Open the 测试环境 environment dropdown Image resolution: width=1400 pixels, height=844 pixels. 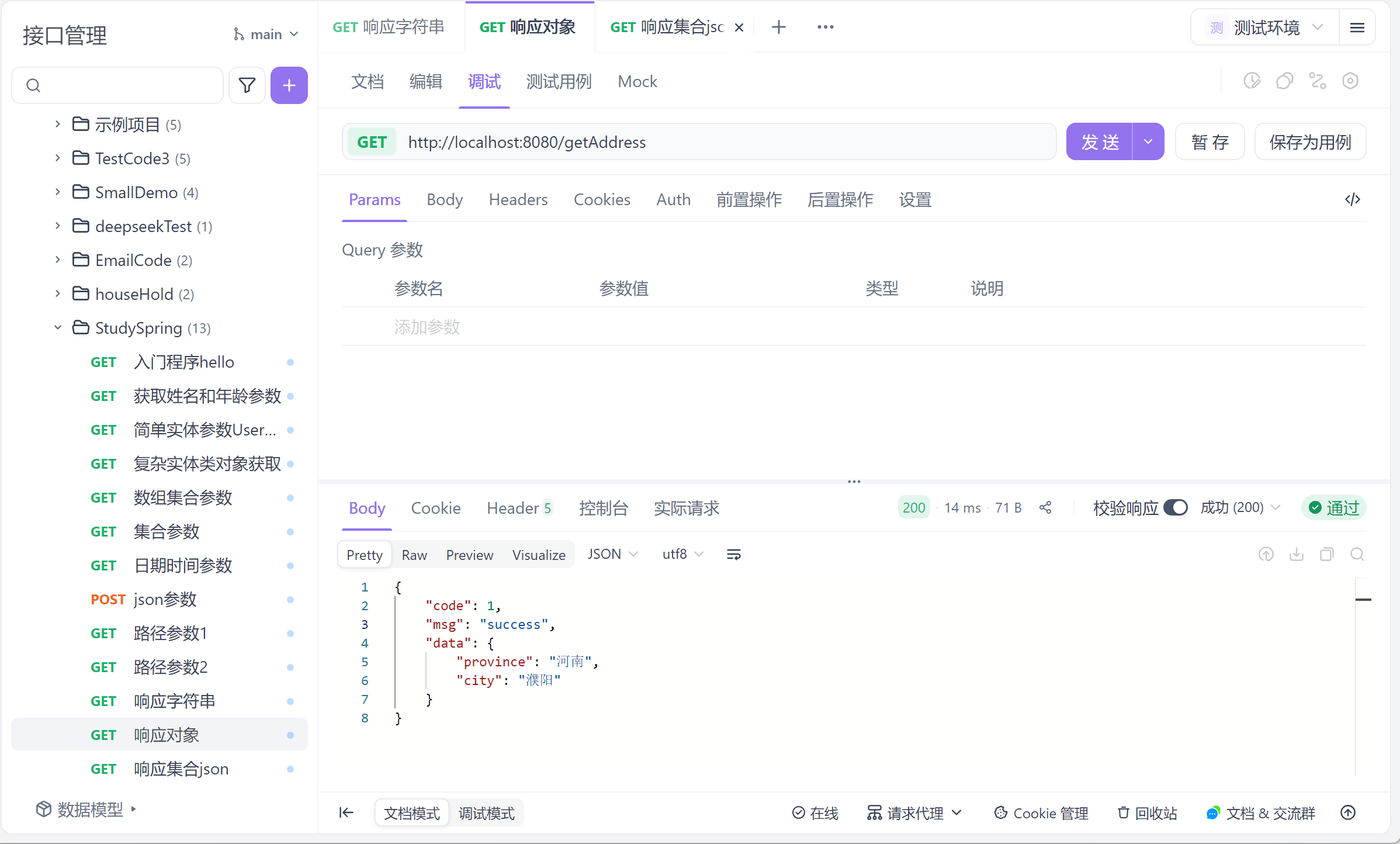1266,27
